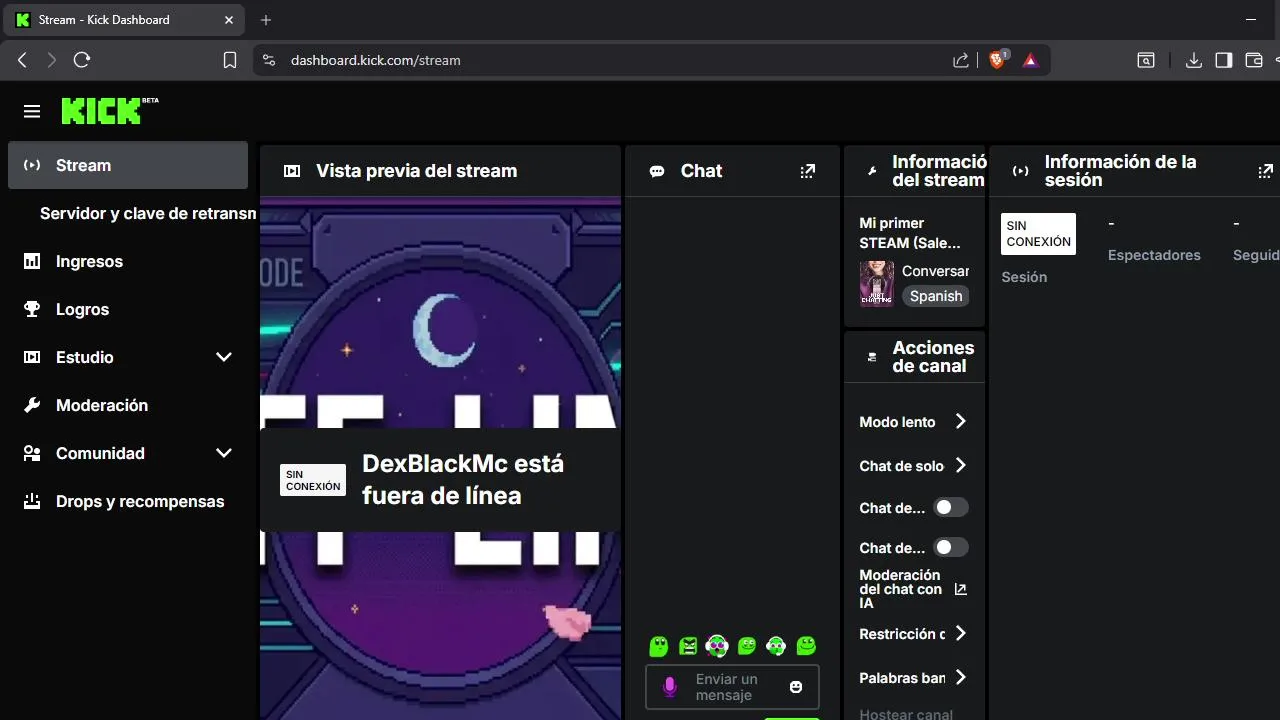Go back to previous page
The height and width of the screenshot is (720, 1280).
click(x=22, y=60)
